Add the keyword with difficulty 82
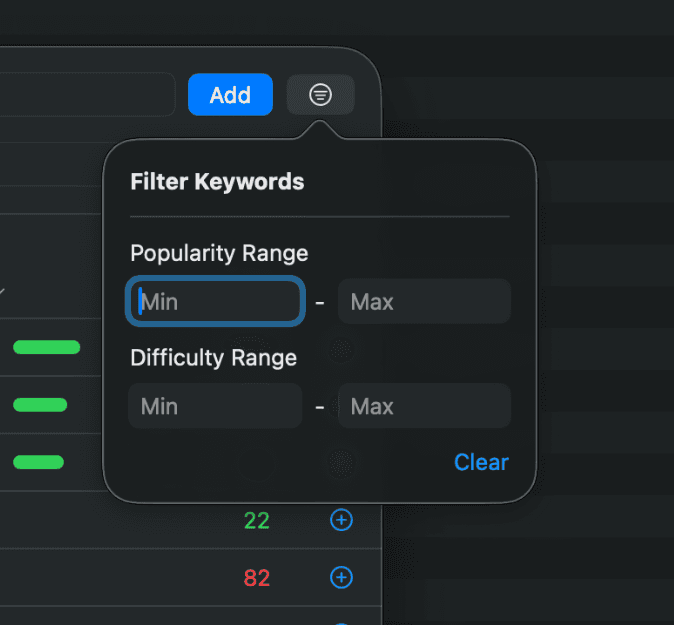This screenshot has height=625, width=674. [x=341, y=577]
